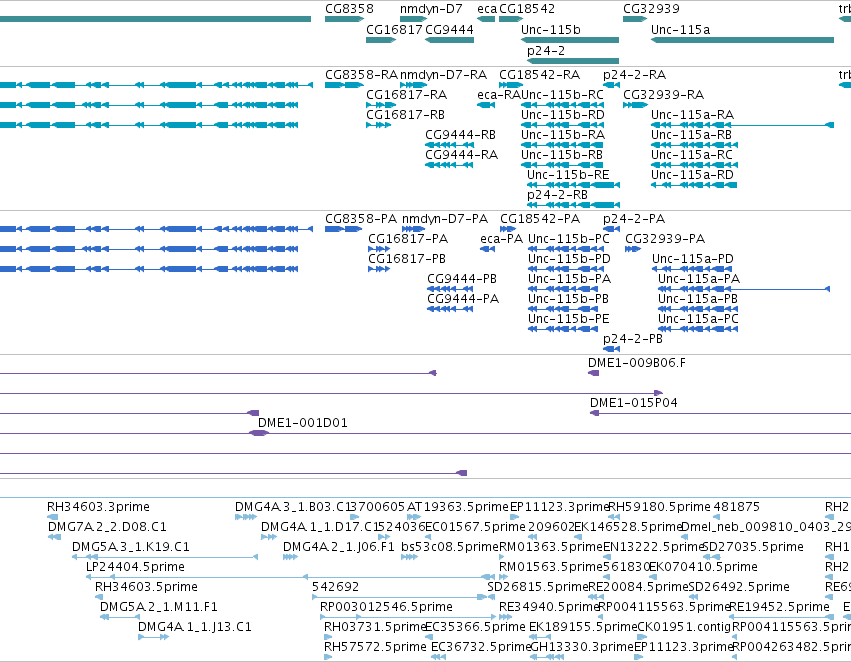Click protein CG18542-PA
851x662 pixels.
[x=508, y=229]
